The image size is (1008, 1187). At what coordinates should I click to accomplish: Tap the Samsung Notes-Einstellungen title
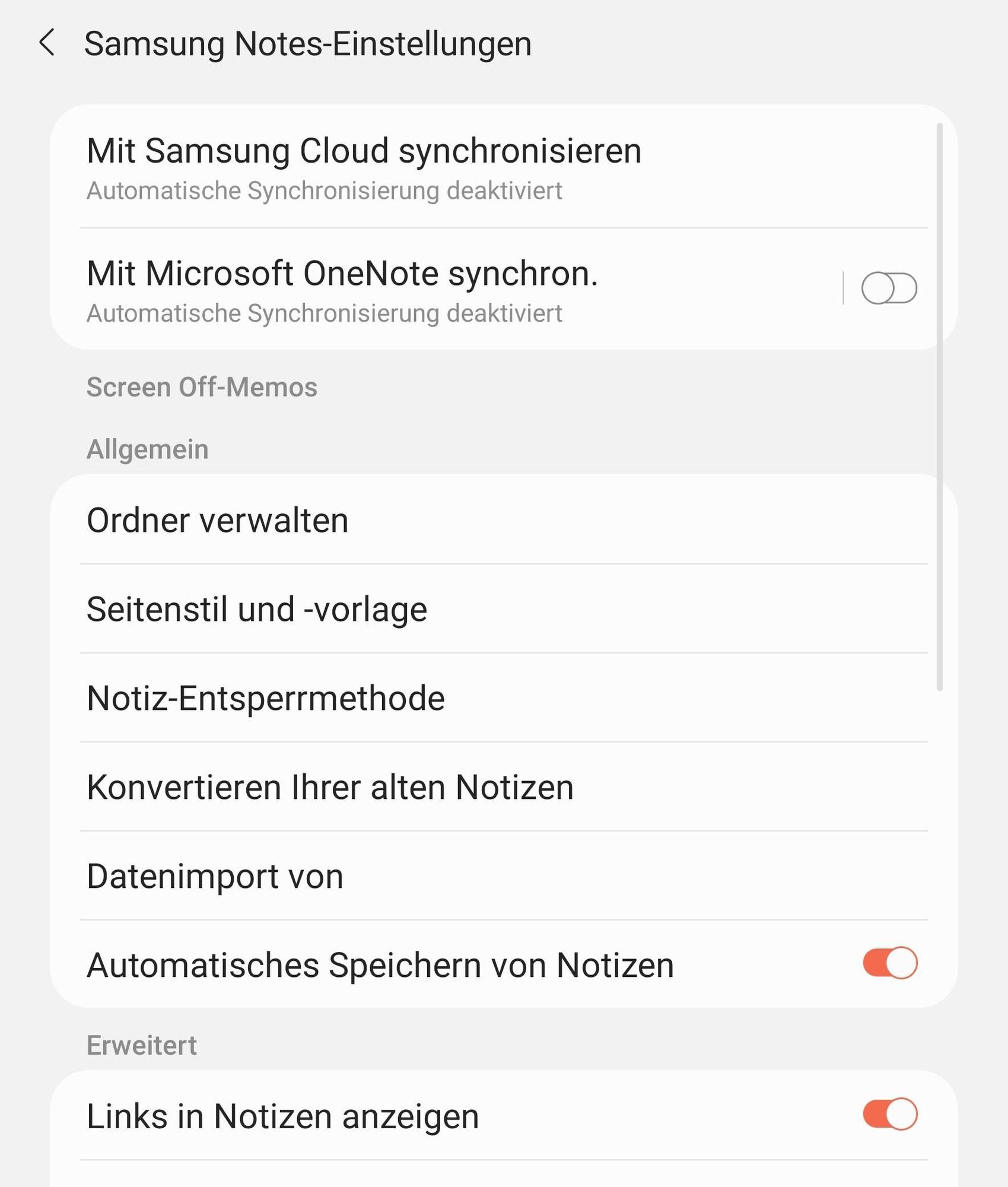[x=308, y=44]
